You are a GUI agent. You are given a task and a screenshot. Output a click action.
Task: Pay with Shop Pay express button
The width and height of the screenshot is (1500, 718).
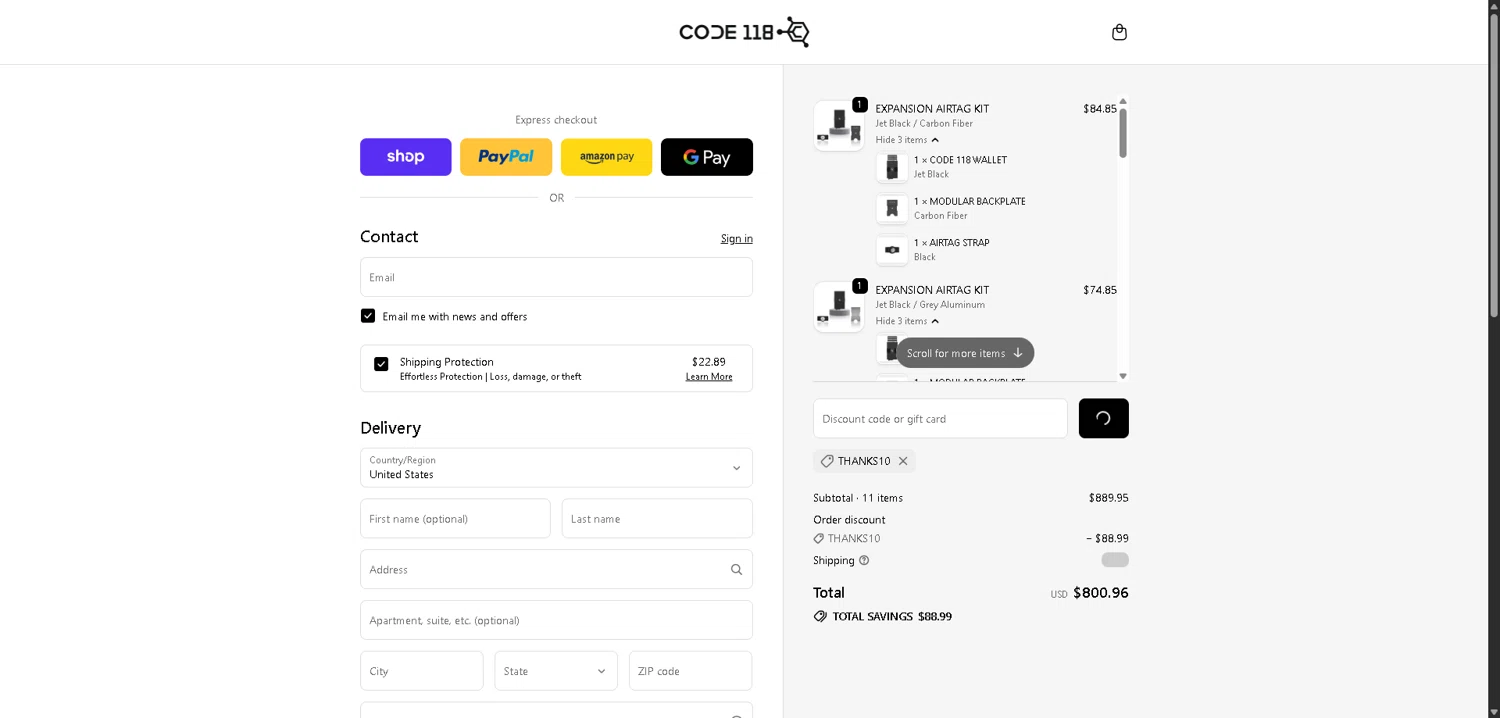pyautogui.click(x=405, y=157)
